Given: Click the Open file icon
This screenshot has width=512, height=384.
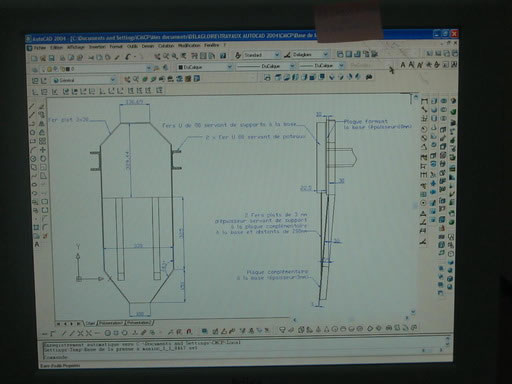Looking at the screenshot, I should coord(43,58).
